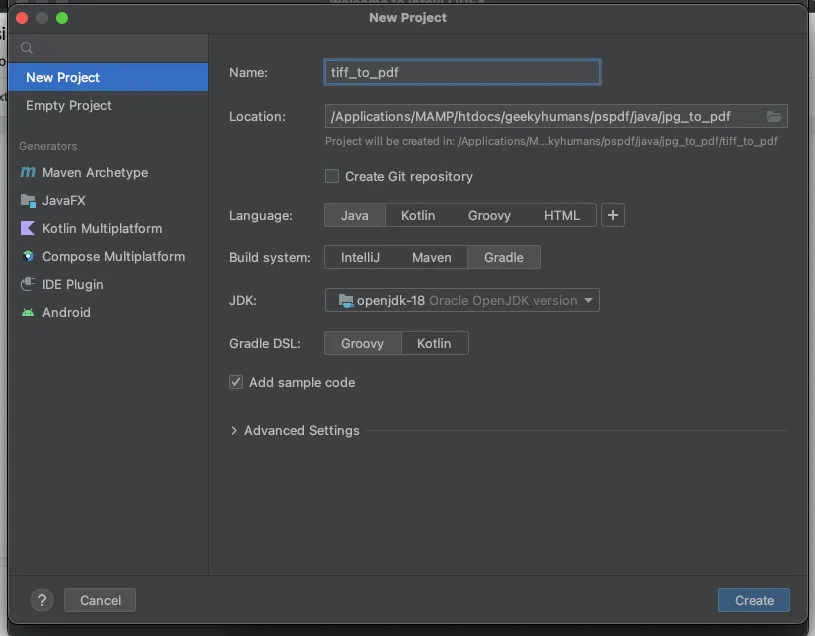The image size is (815, 636).
Task: Select Maven as the build system
Action: click(431, 257)
